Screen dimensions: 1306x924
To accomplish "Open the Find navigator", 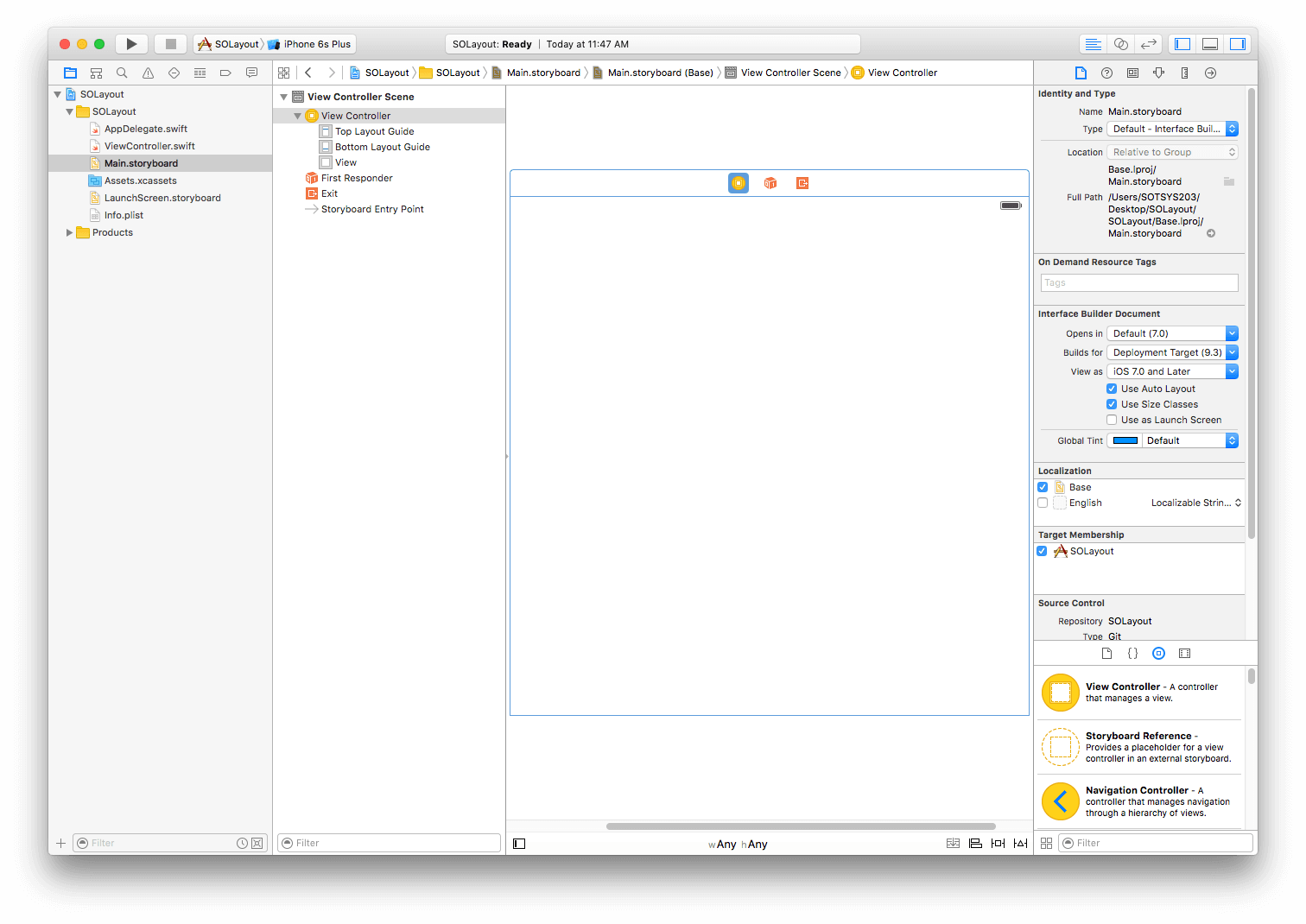I will pyautogui.click(x=122, y=73).
